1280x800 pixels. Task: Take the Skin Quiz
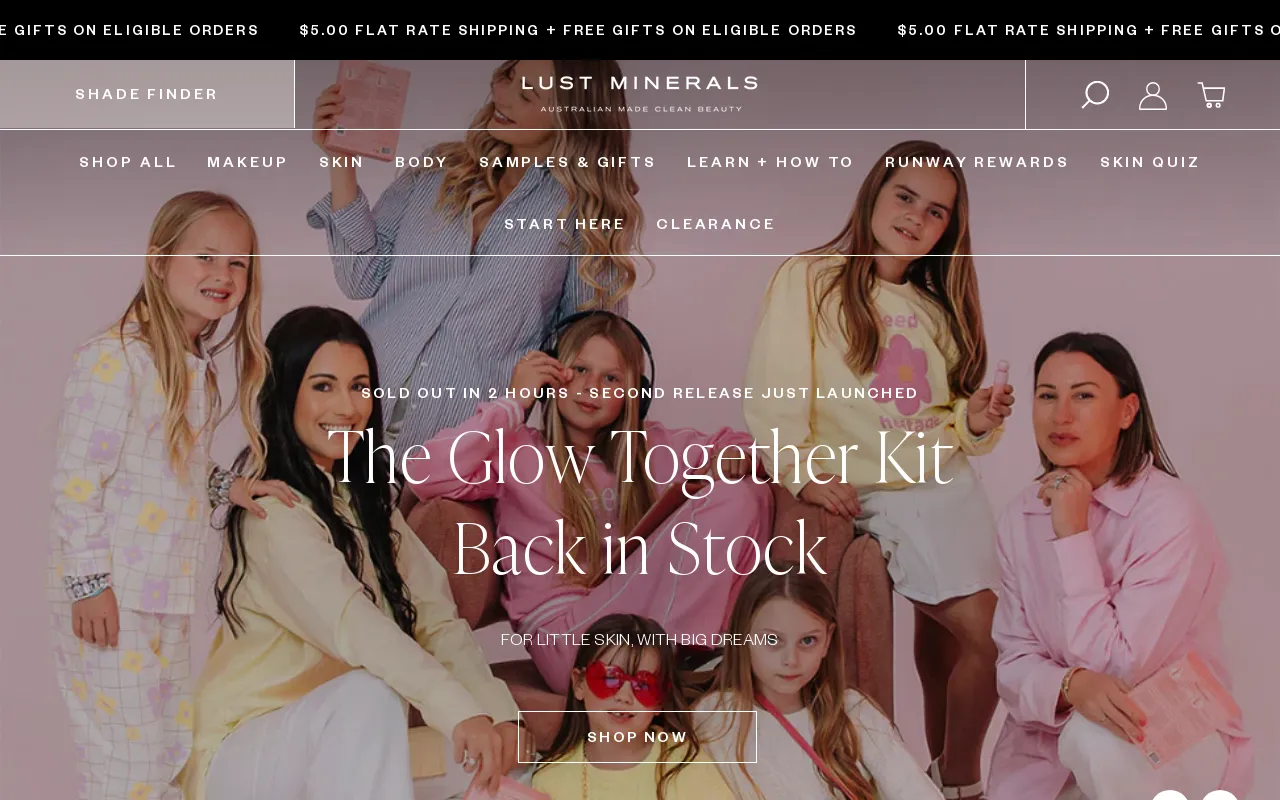coord(1150,162)
